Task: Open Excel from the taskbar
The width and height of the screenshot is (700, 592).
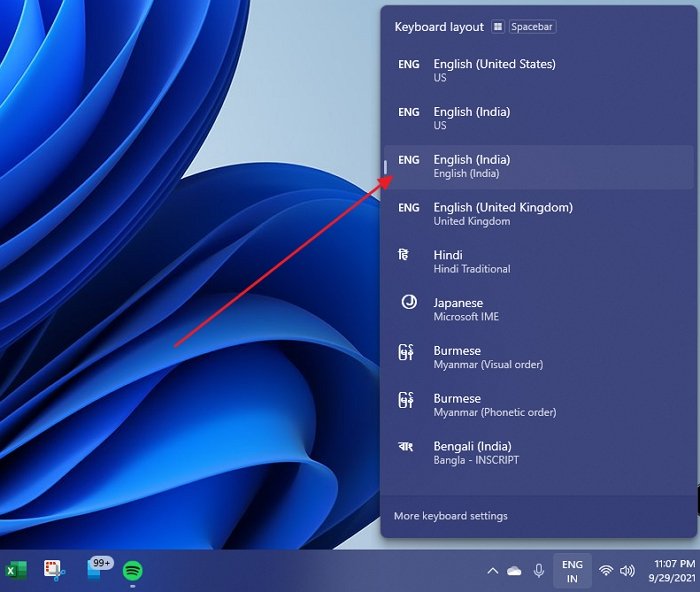Action: (14, 571)
